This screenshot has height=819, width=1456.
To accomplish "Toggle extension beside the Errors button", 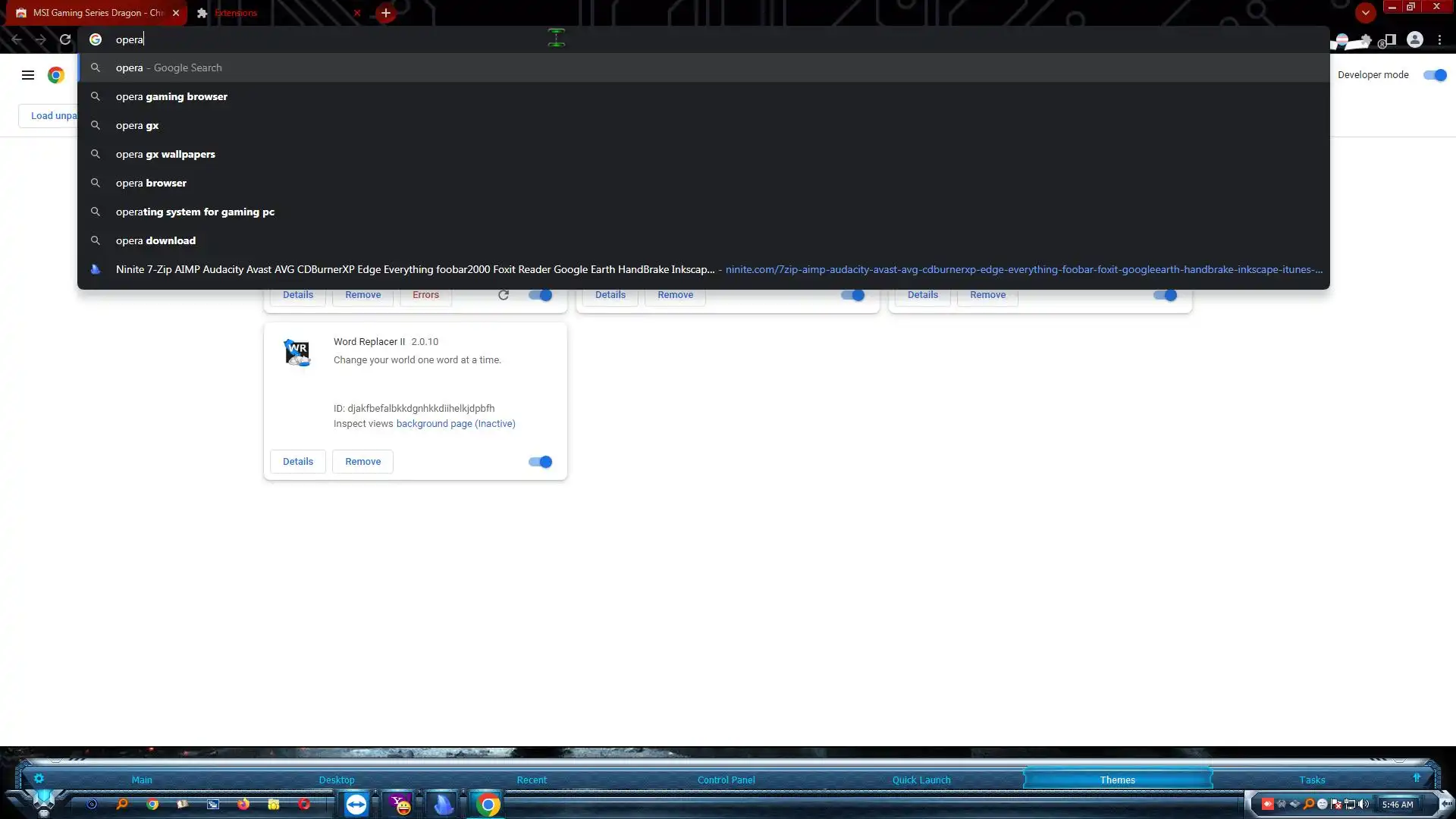I will pyautogui.click(x=540, y=295).
